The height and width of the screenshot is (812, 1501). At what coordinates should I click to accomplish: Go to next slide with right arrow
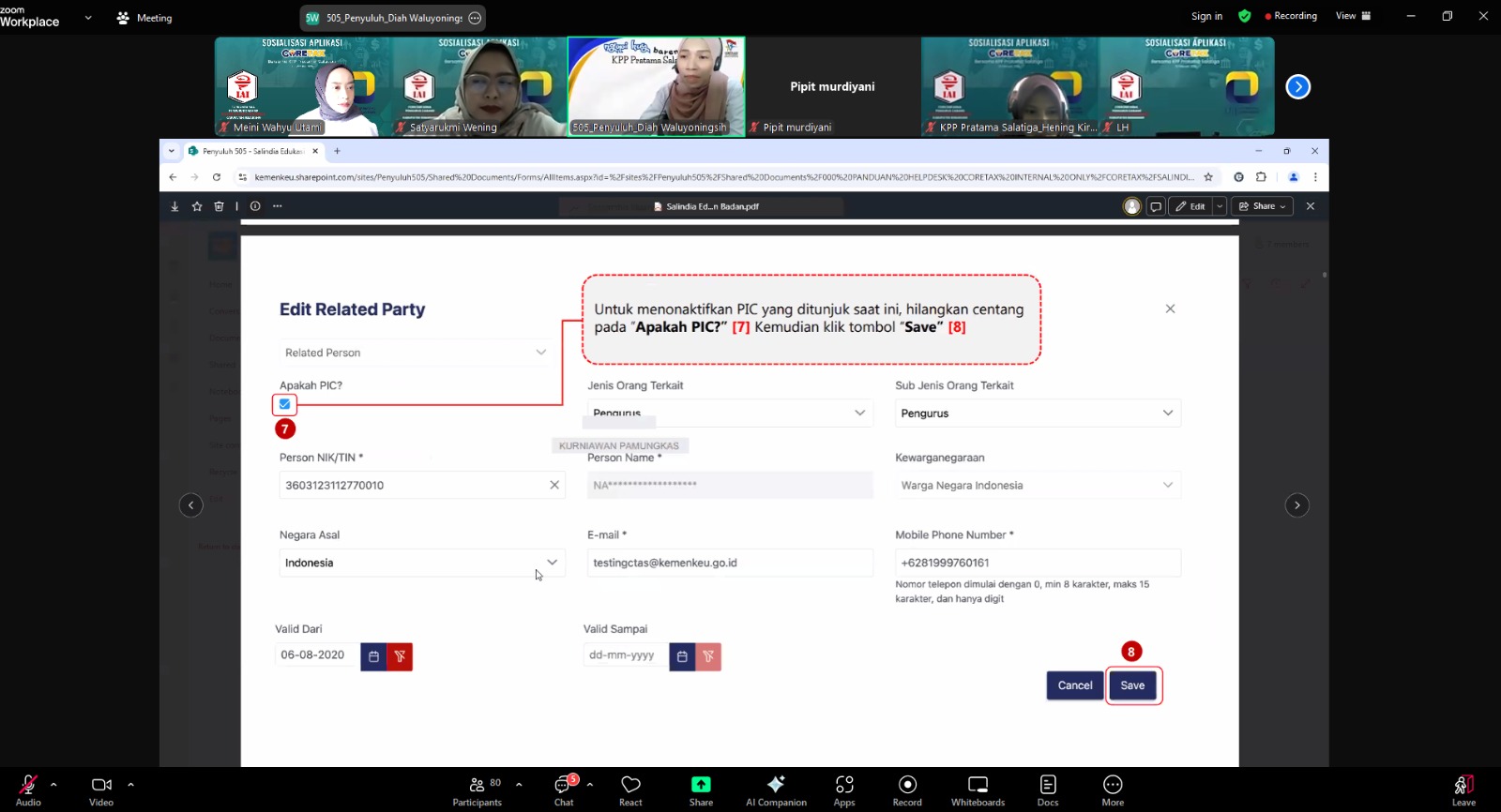pyautogui.click(x=1296, y=505)
